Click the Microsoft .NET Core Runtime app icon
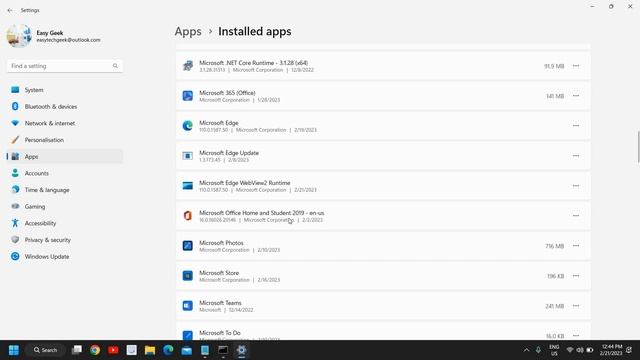Viewport: 640px width, 360px height. tap(187, 66)
